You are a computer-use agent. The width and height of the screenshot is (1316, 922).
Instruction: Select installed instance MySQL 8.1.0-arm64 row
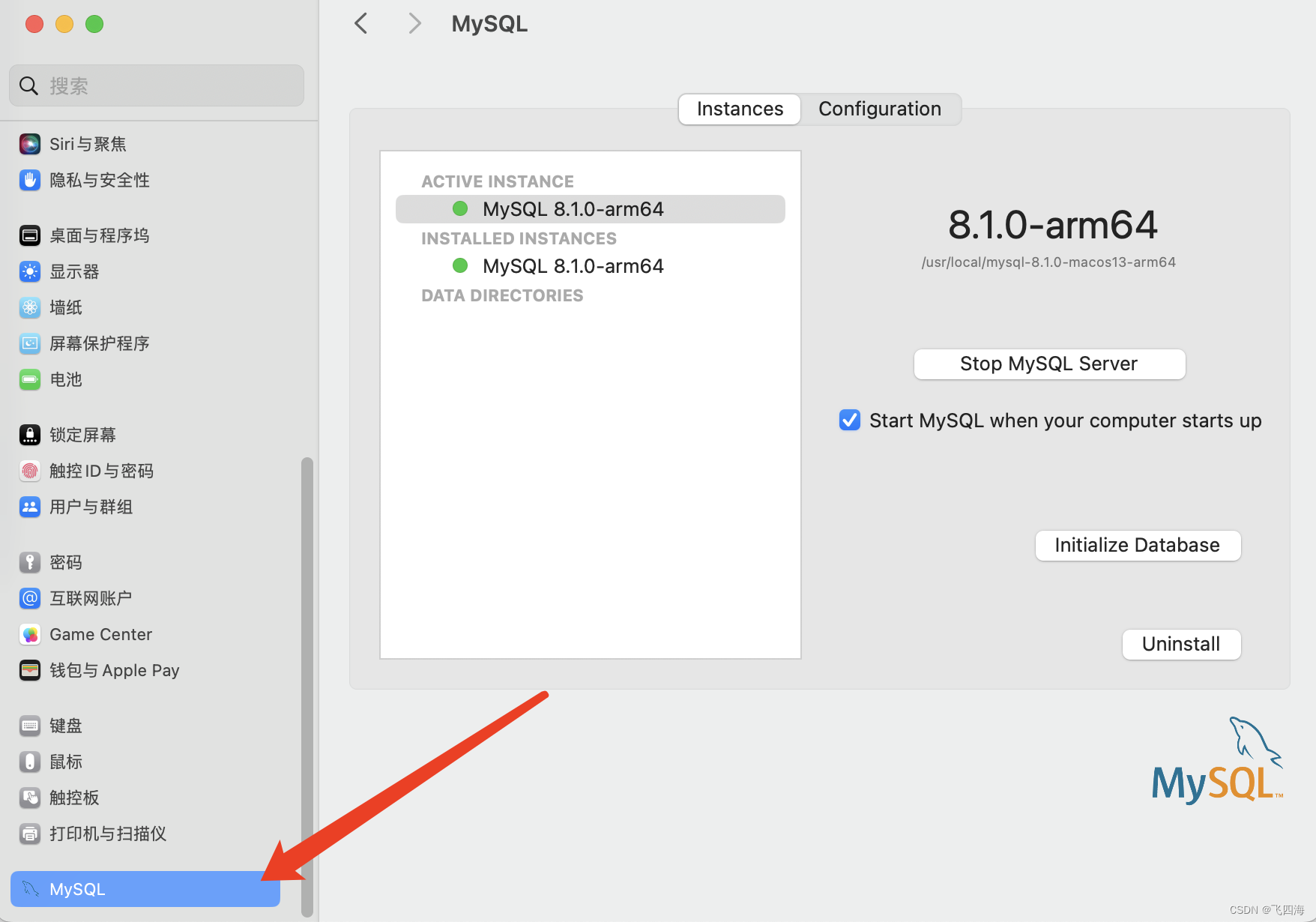tap(591, 266)
